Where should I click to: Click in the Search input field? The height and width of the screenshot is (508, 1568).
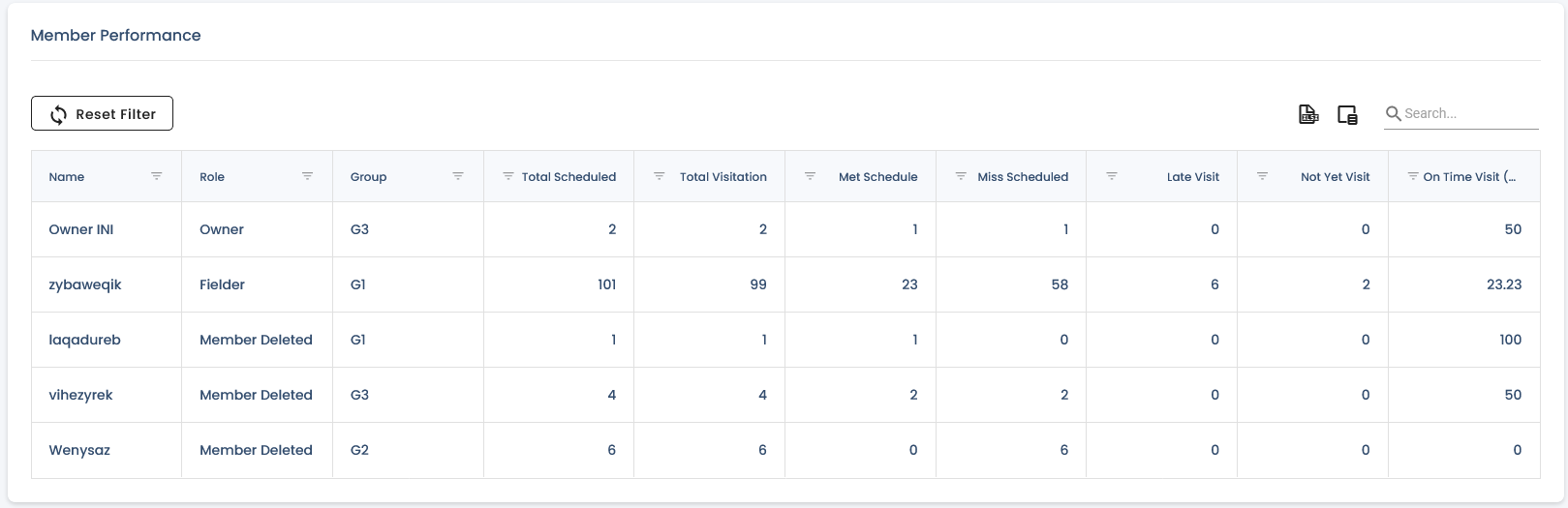[1470, 113]
